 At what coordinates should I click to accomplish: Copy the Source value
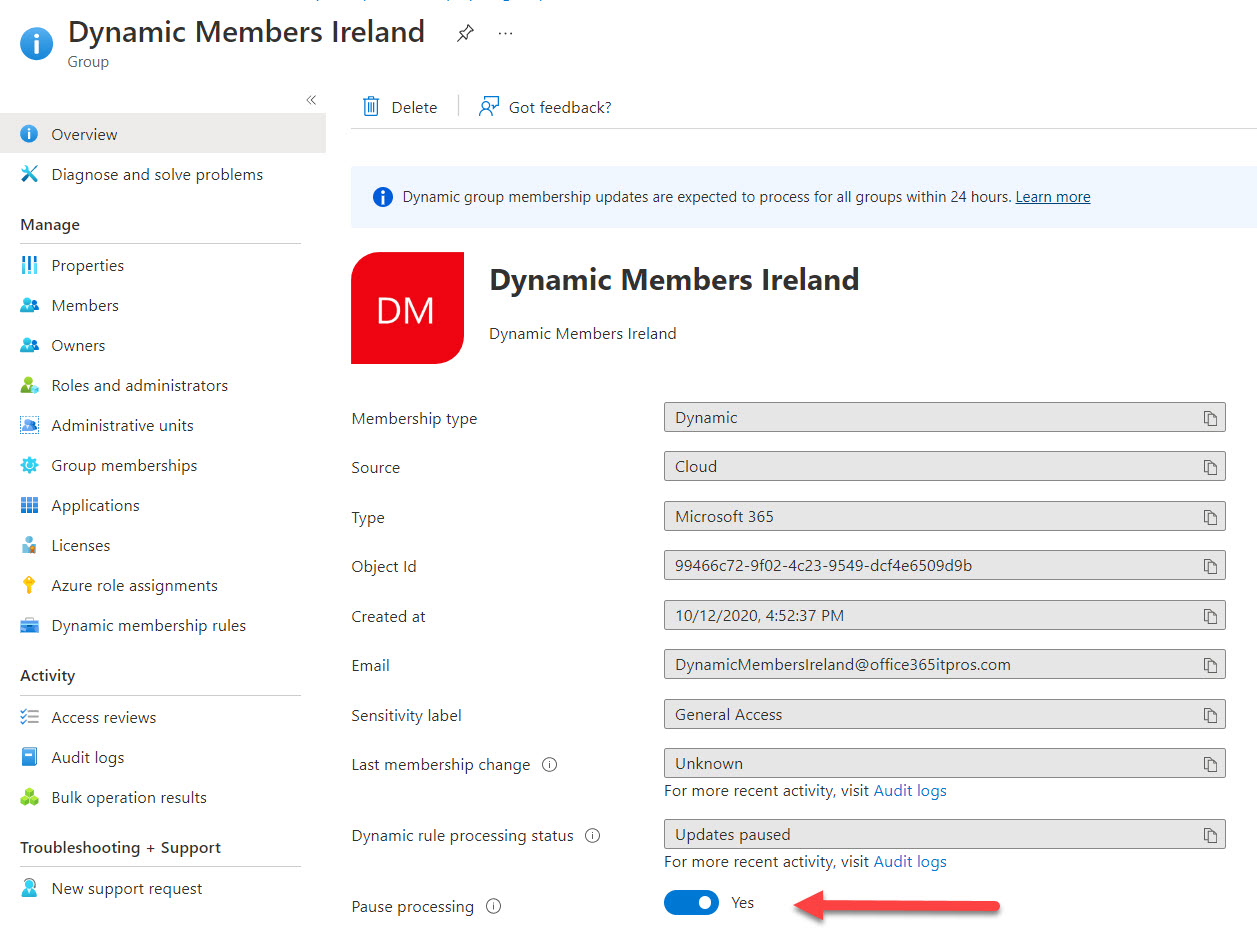[1210, 467]
